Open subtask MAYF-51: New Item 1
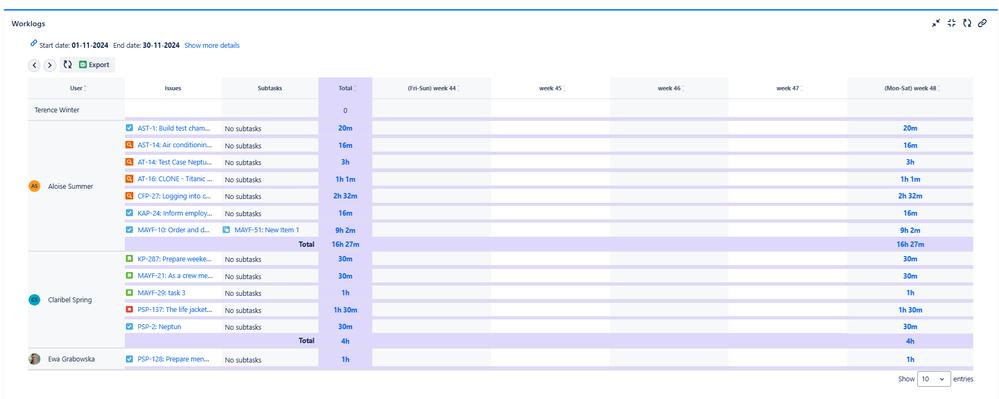The width and height of the screenshot is (999, 399). [x=266, y=230]
